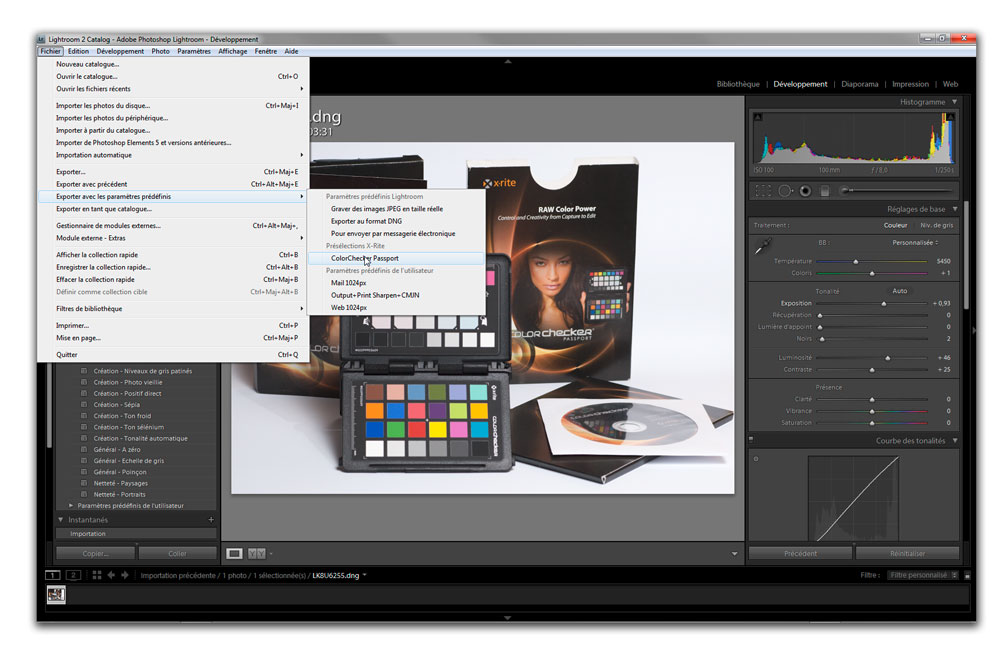Hide the top module picker panel
The height and width of the screenshot is (663, 1000).
coord(508,62)
